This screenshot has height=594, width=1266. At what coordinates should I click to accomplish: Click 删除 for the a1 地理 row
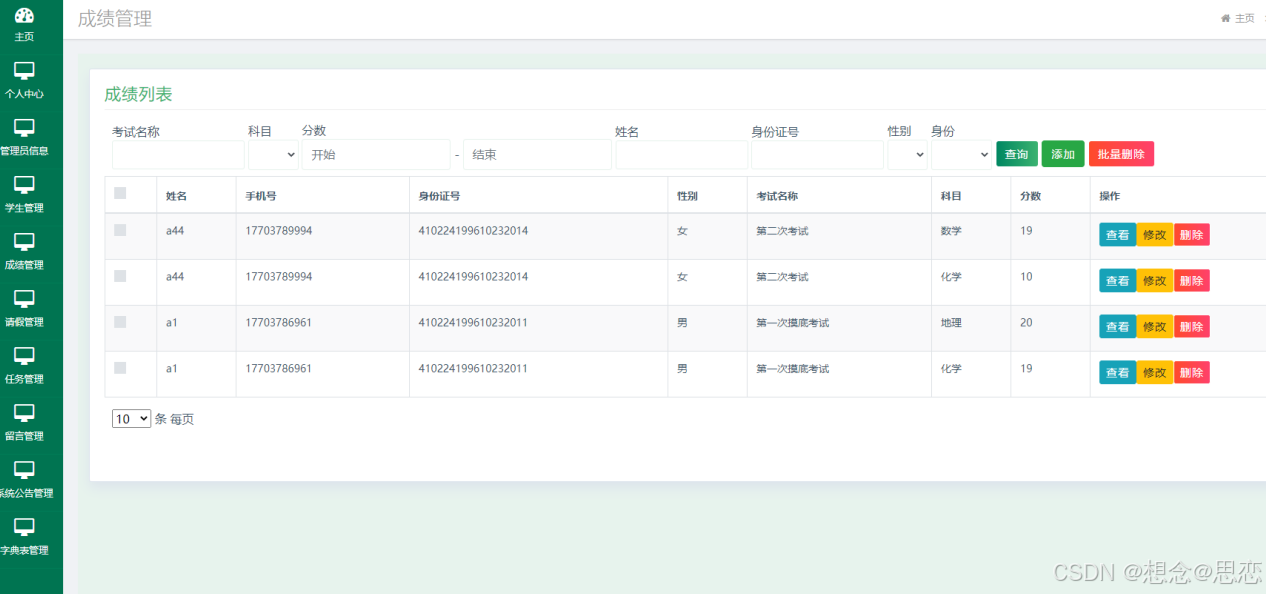(1192, 327)
